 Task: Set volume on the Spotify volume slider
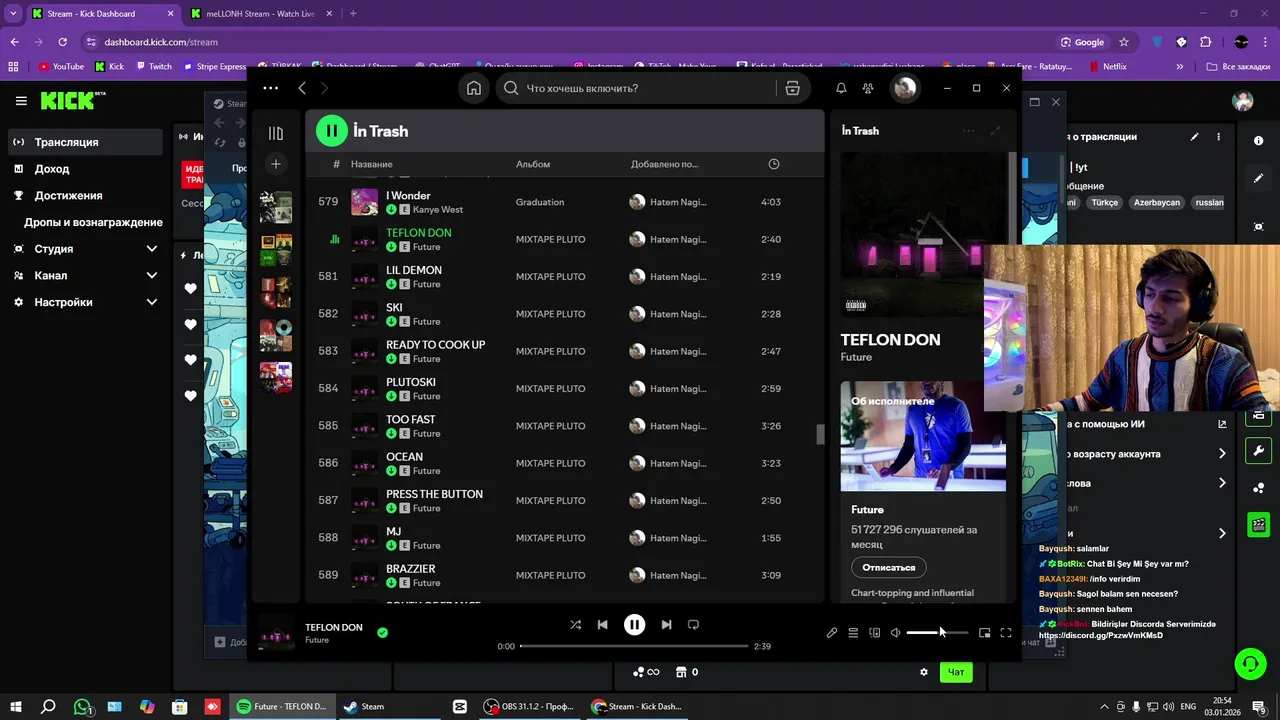tap(937, 632)
